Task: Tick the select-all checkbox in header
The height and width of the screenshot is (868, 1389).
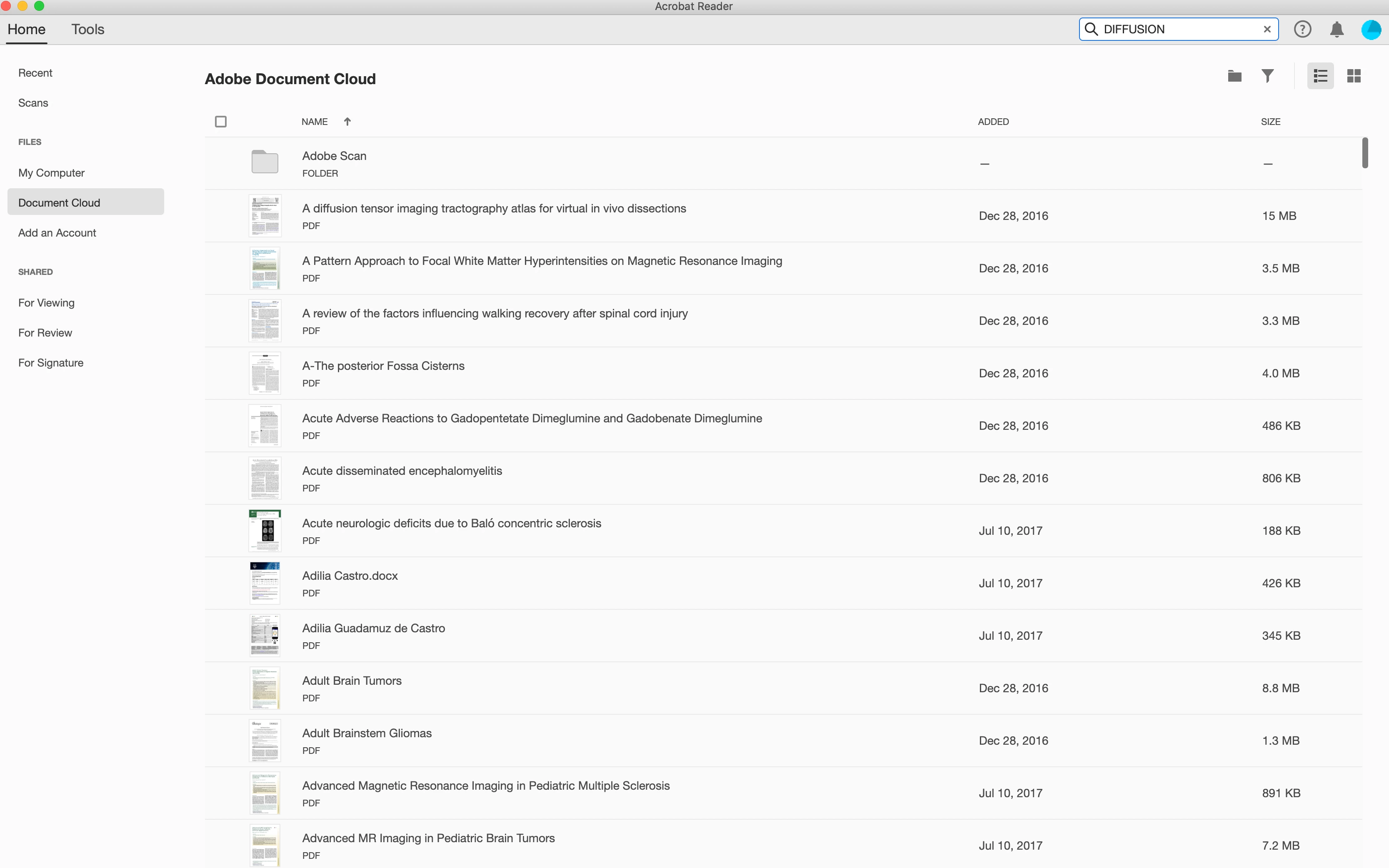Action: click(x=220, y=122)
